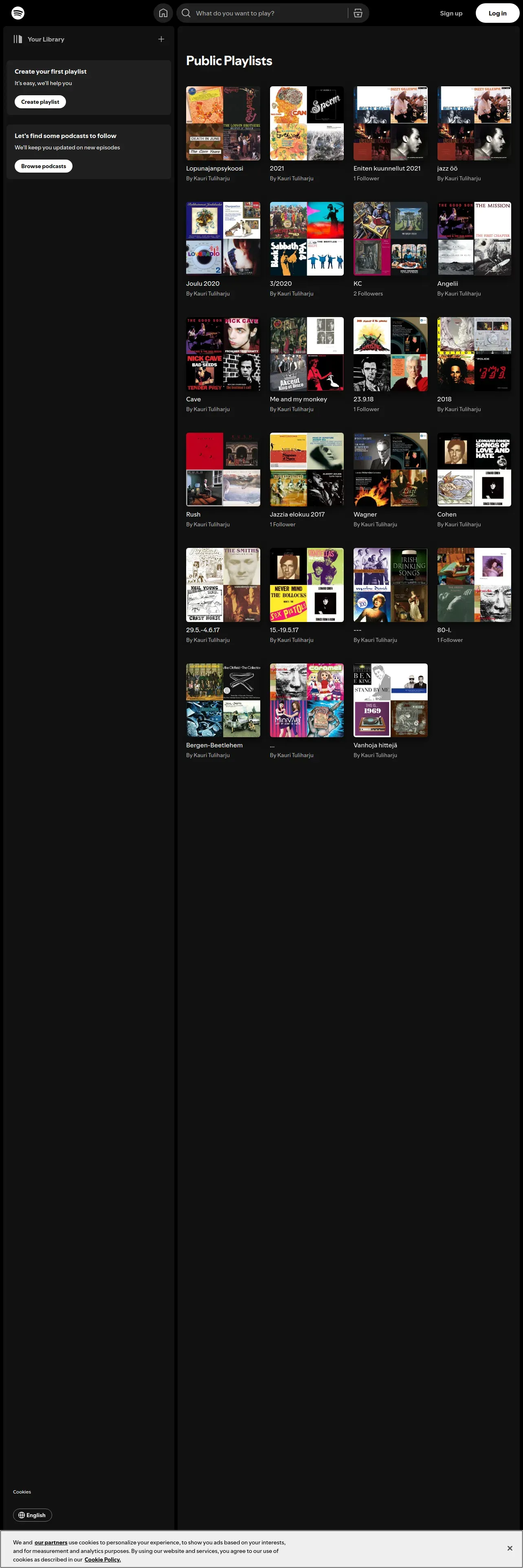Screen dimensions: 523x1568
Task: Click the Spotify logo icon
Action: [x=18, y=13]
